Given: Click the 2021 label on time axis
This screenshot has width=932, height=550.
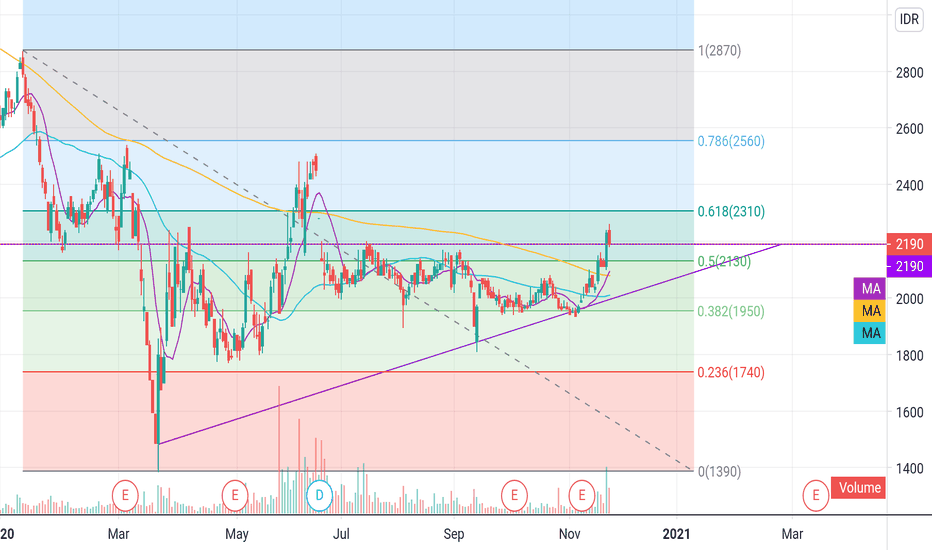Looking at the screenshot, I should [x=676, y=533].
